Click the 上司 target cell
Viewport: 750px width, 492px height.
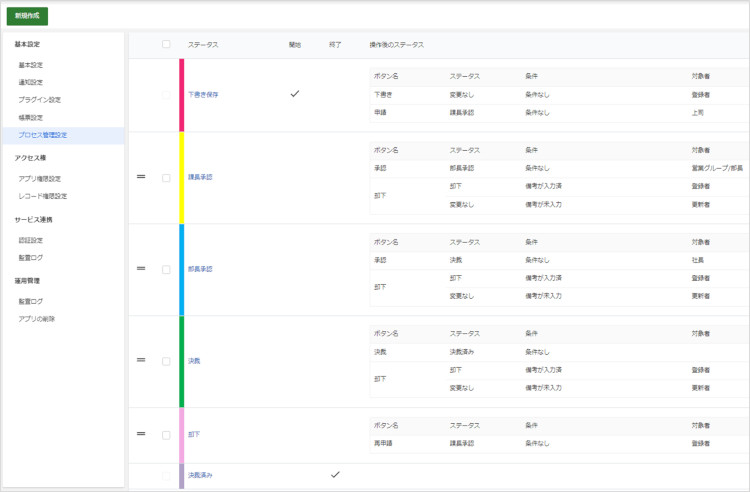coord(698,113)
